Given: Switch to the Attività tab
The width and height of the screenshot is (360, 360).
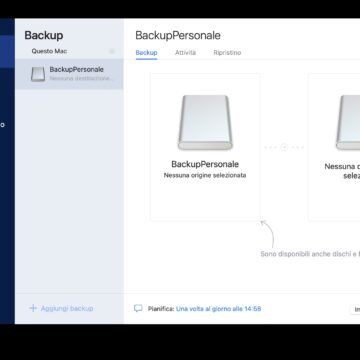Looking at the screenshot, I should pos(185,53).
